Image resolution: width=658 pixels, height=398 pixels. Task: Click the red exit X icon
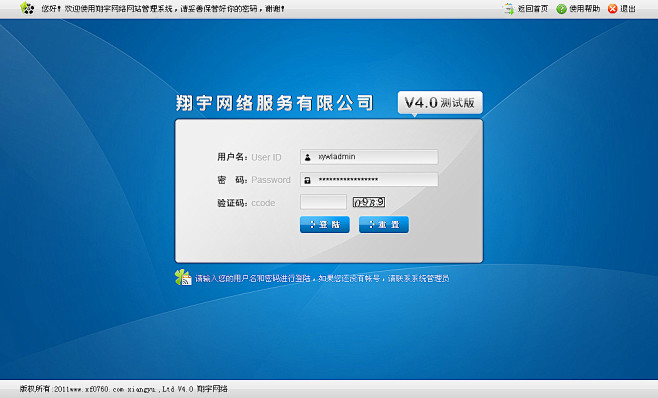(612, 9)
